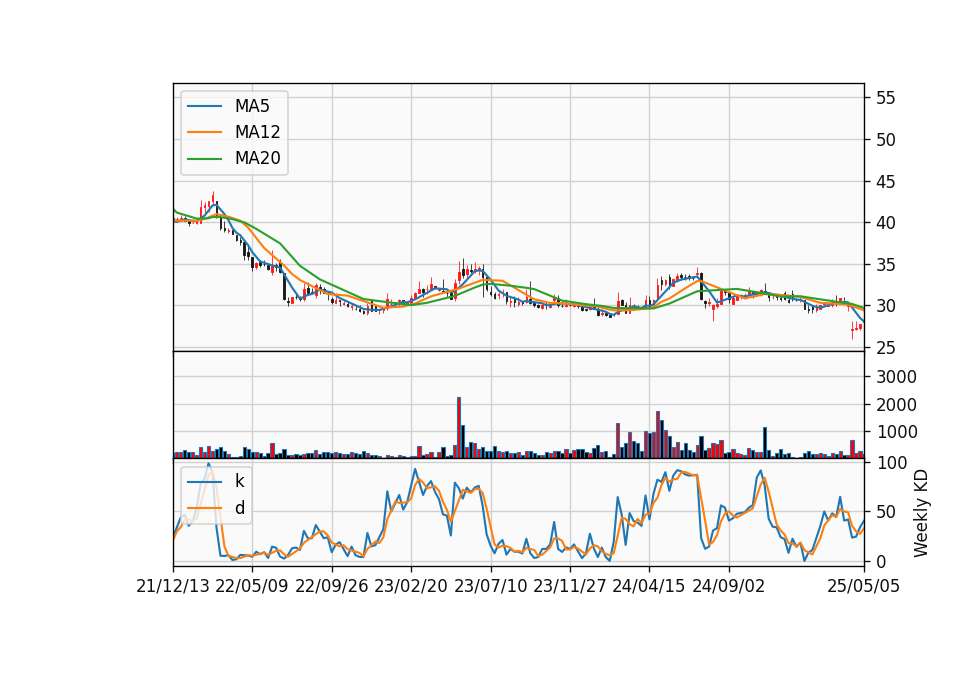Click the 23/07/10 date label
Image resolution: width=960 pixels, height=690 pixels.
[490, 586]
